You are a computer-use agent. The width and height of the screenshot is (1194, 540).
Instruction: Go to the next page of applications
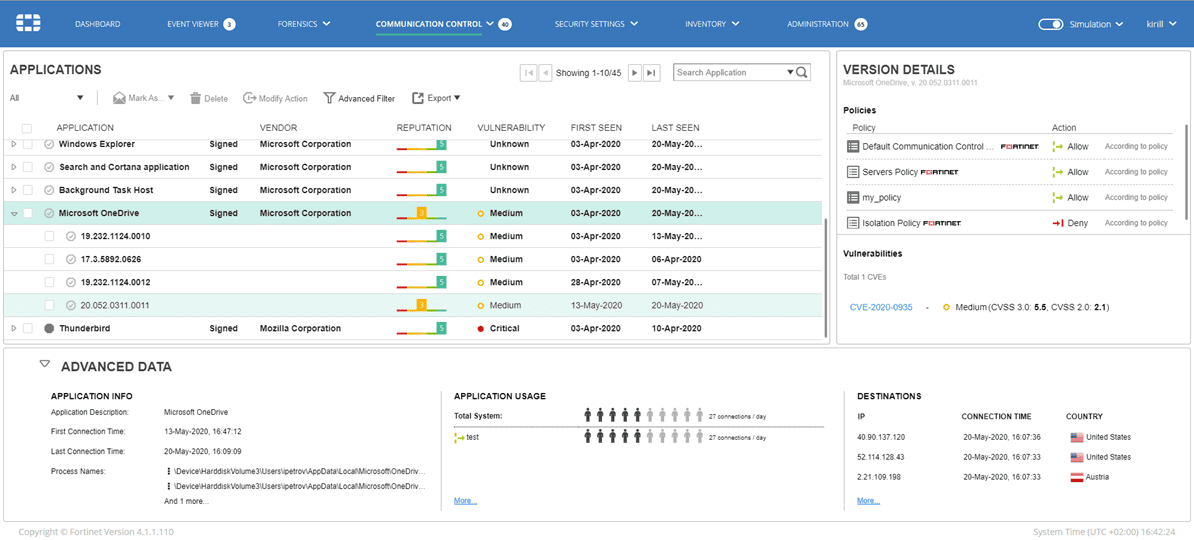point(634,73)
